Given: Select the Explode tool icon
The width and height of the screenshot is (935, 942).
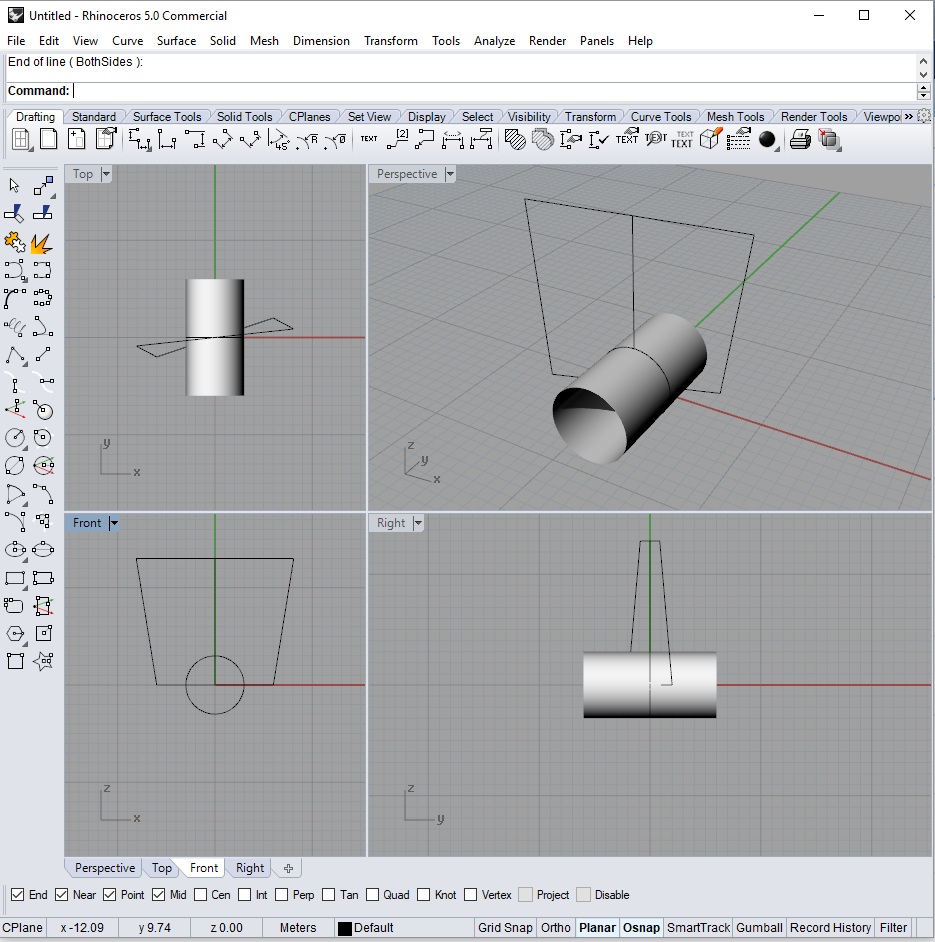Looking at the screenshot, I should (42, 243).
